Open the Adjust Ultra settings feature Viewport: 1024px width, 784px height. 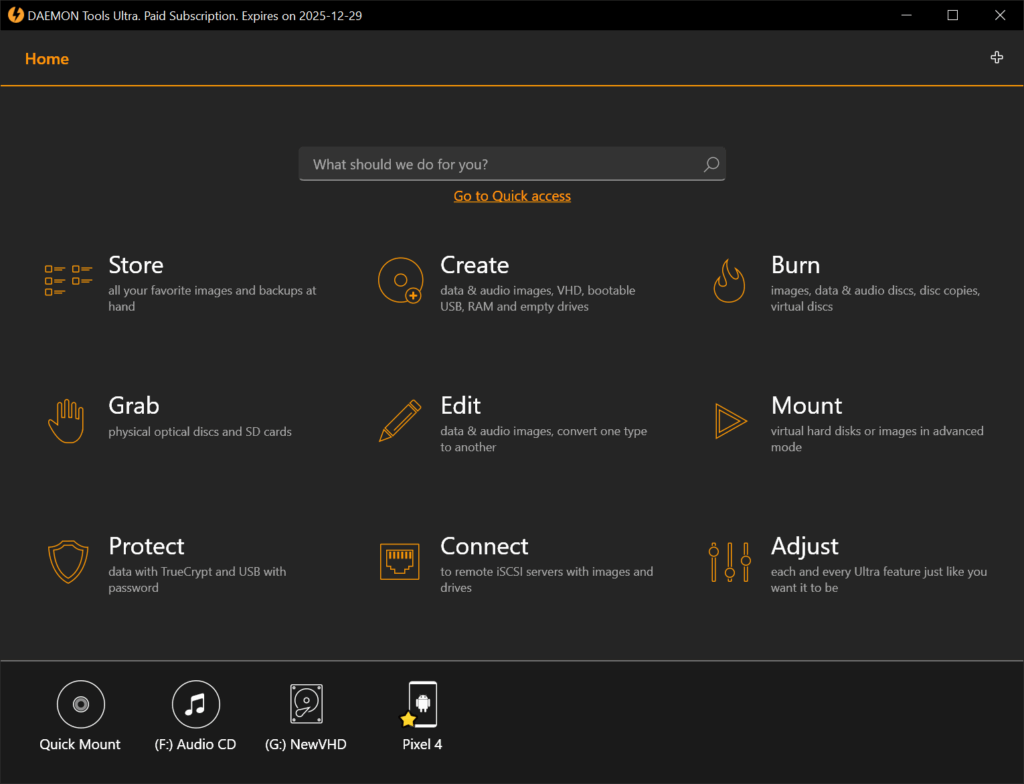point(804,546)
